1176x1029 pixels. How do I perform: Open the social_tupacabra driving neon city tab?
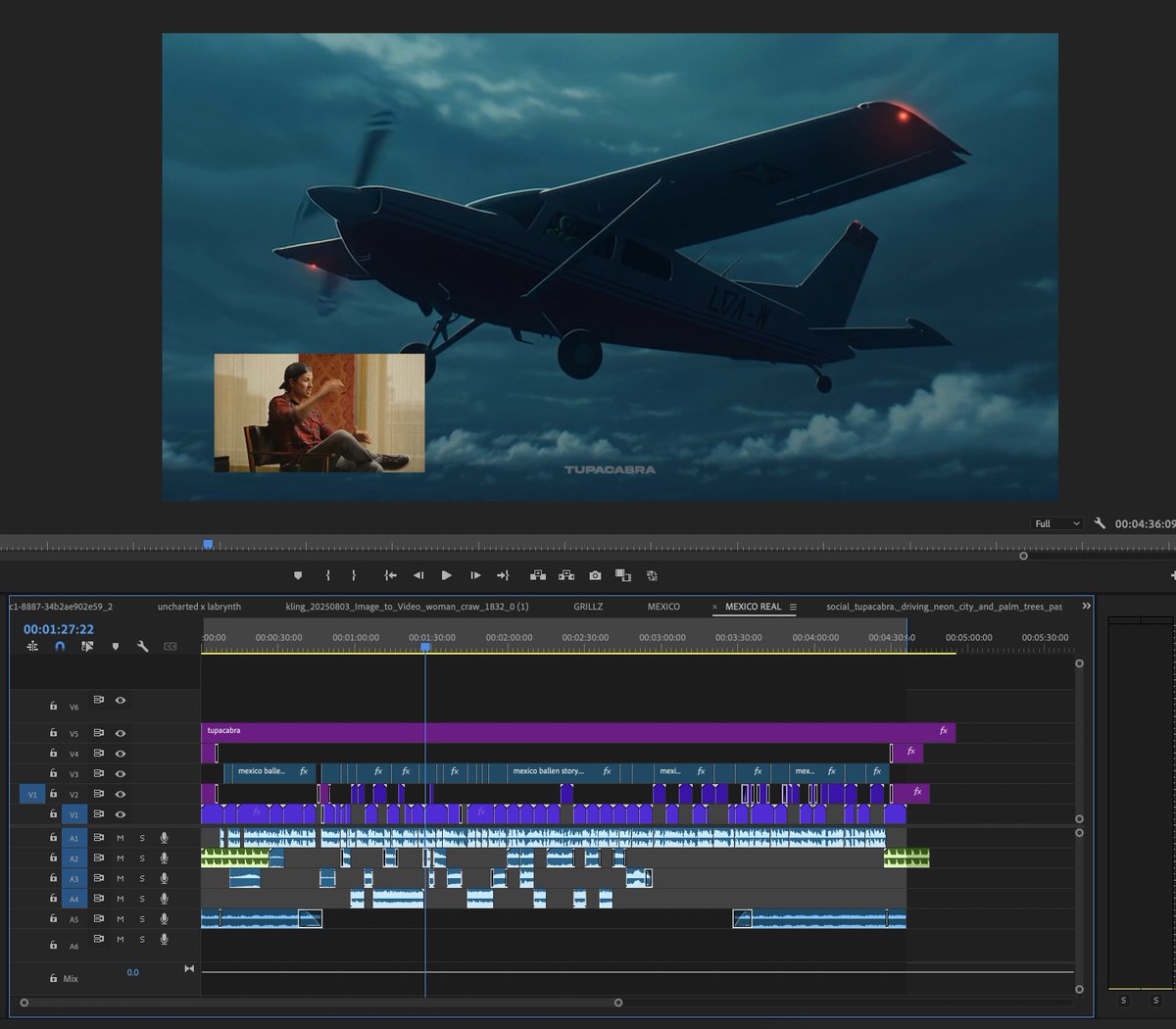tap(944, 607)
